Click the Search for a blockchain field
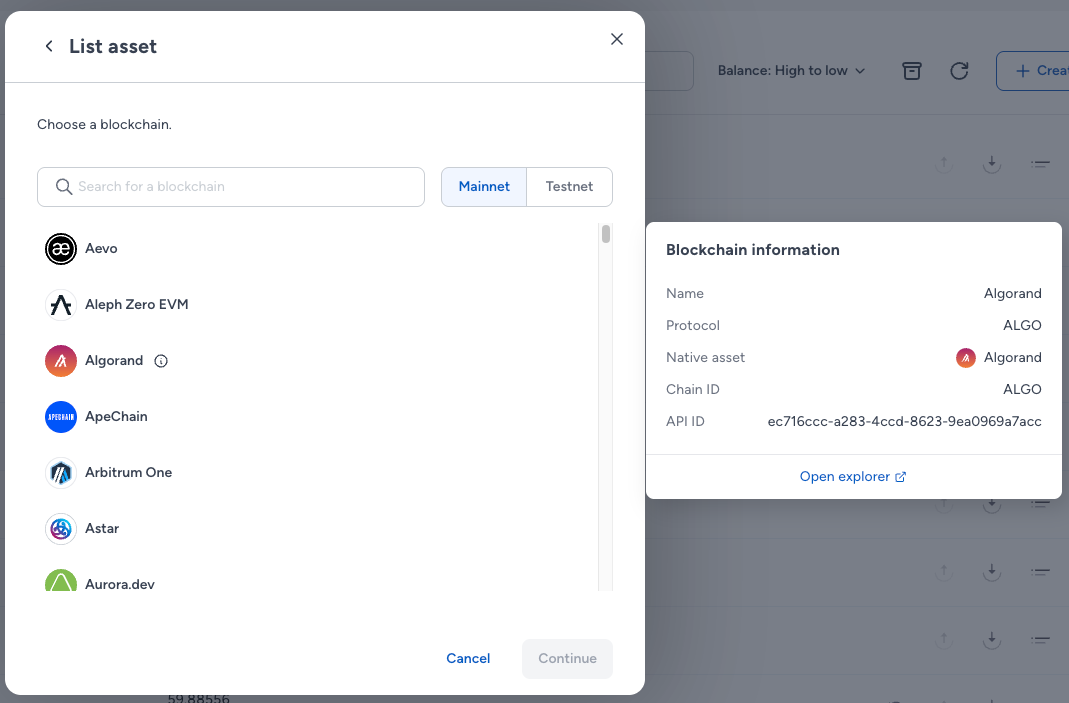This screenshot has height=703, width=1069. tap(231, 187)
